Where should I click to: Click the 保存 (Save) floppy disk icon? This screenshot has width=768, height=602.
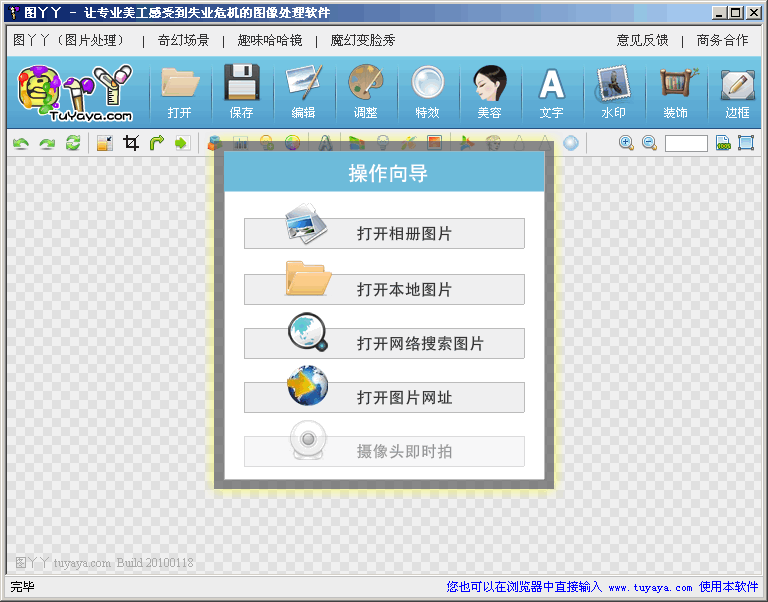point(241,92)
